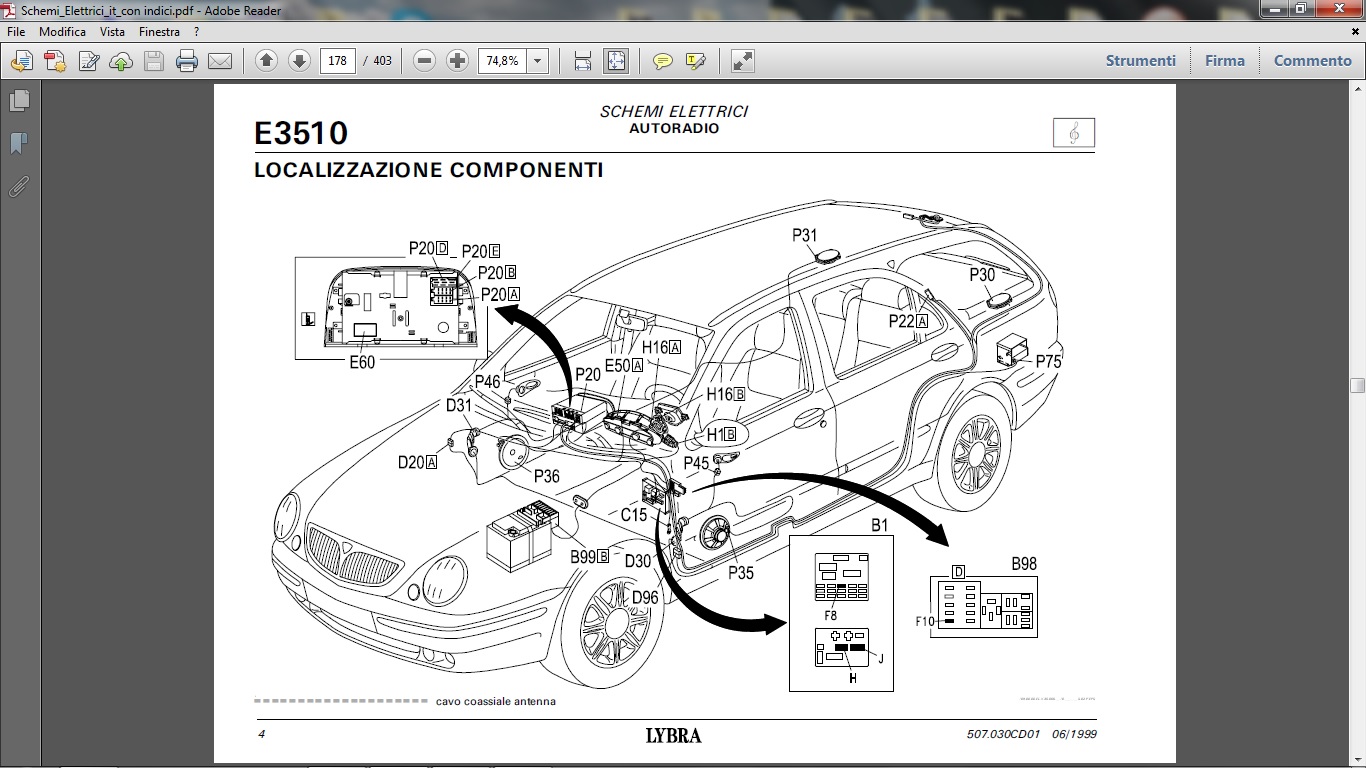Click the 'P31' component label
The height and width of the screenshot is (768, 1366).
click(x=805, y=236)
